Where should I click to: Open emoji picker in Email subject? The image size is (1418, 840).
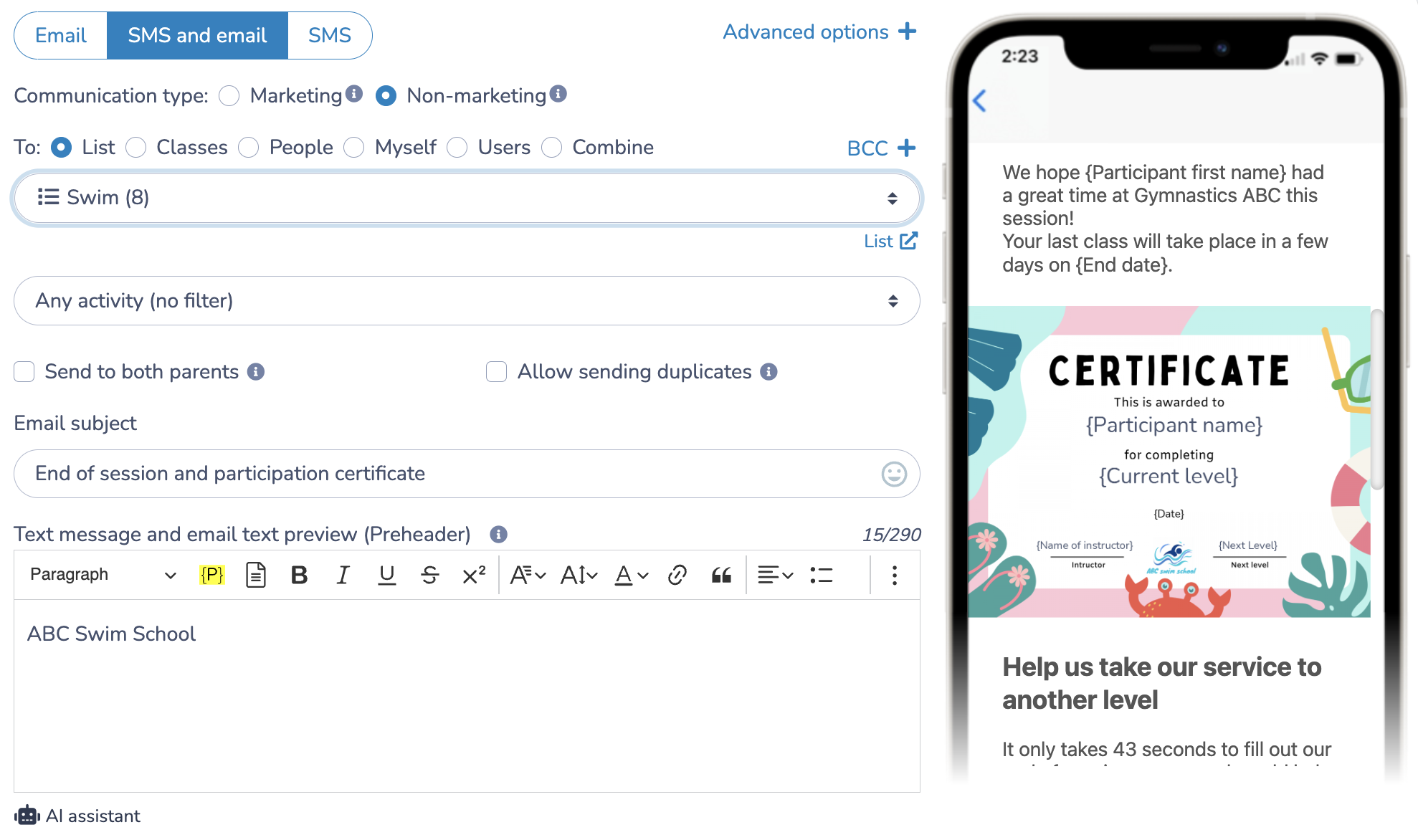coord(894,474)
